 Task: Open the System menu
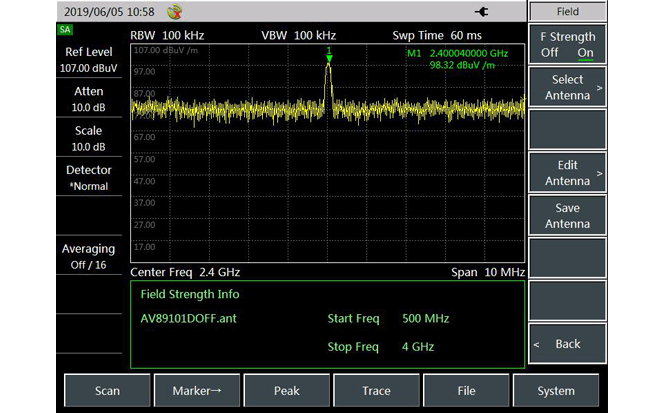(x=556, y=391)
